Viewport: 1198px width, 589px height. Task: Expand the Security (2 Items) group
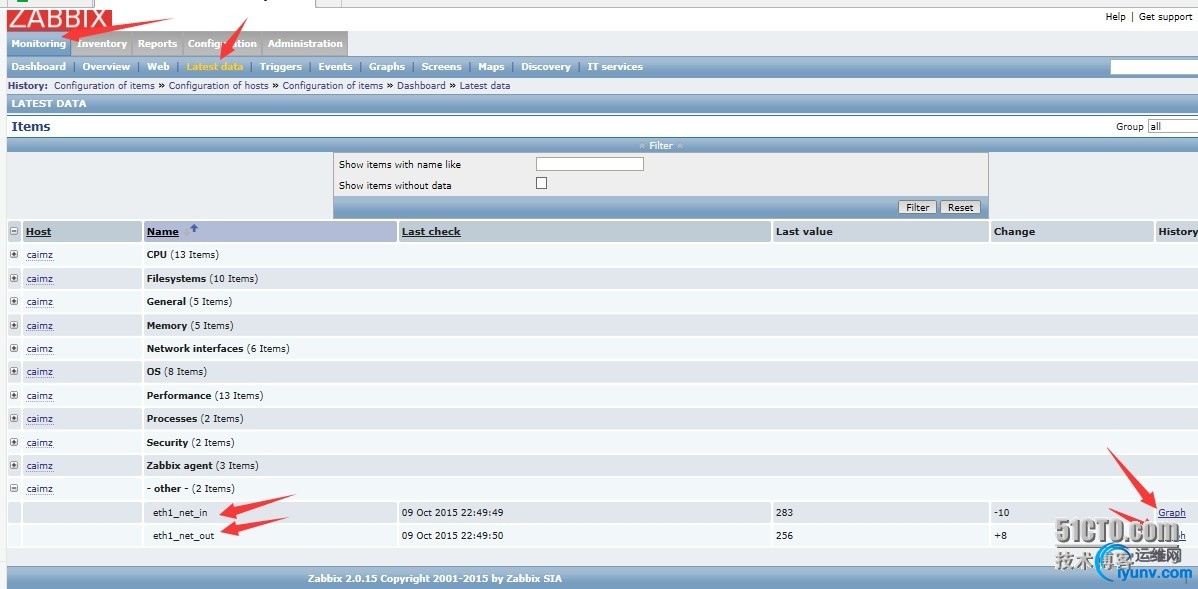14,442
